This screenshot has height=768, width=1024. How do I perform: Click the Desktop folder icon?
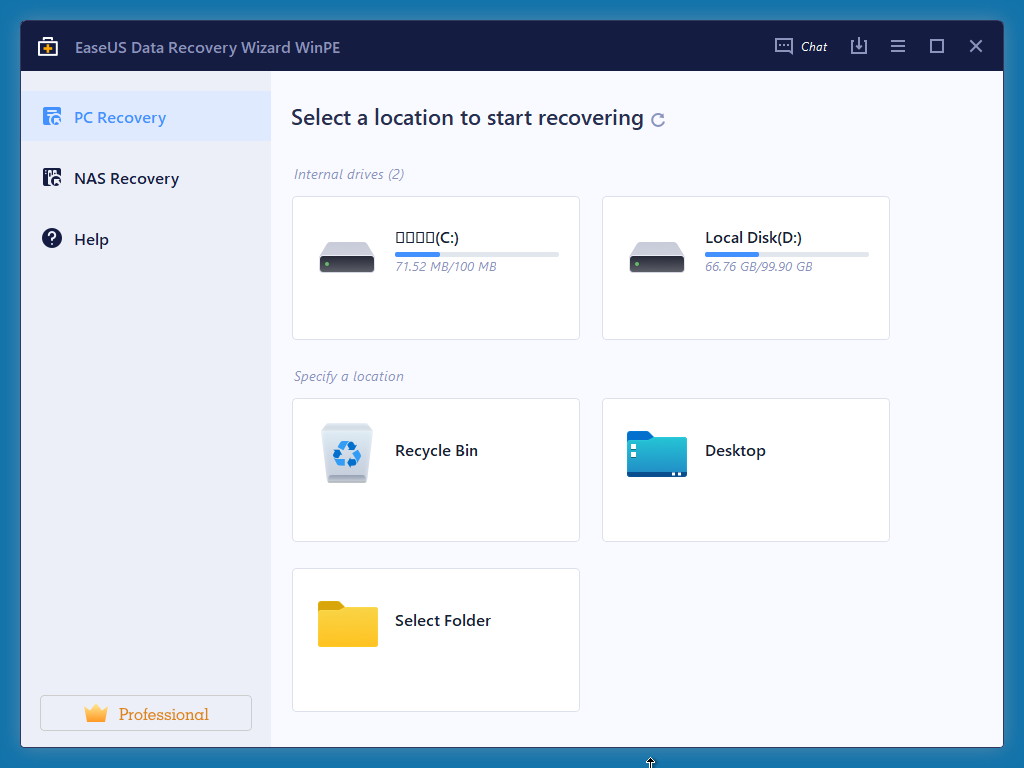(x=657, y=454)
